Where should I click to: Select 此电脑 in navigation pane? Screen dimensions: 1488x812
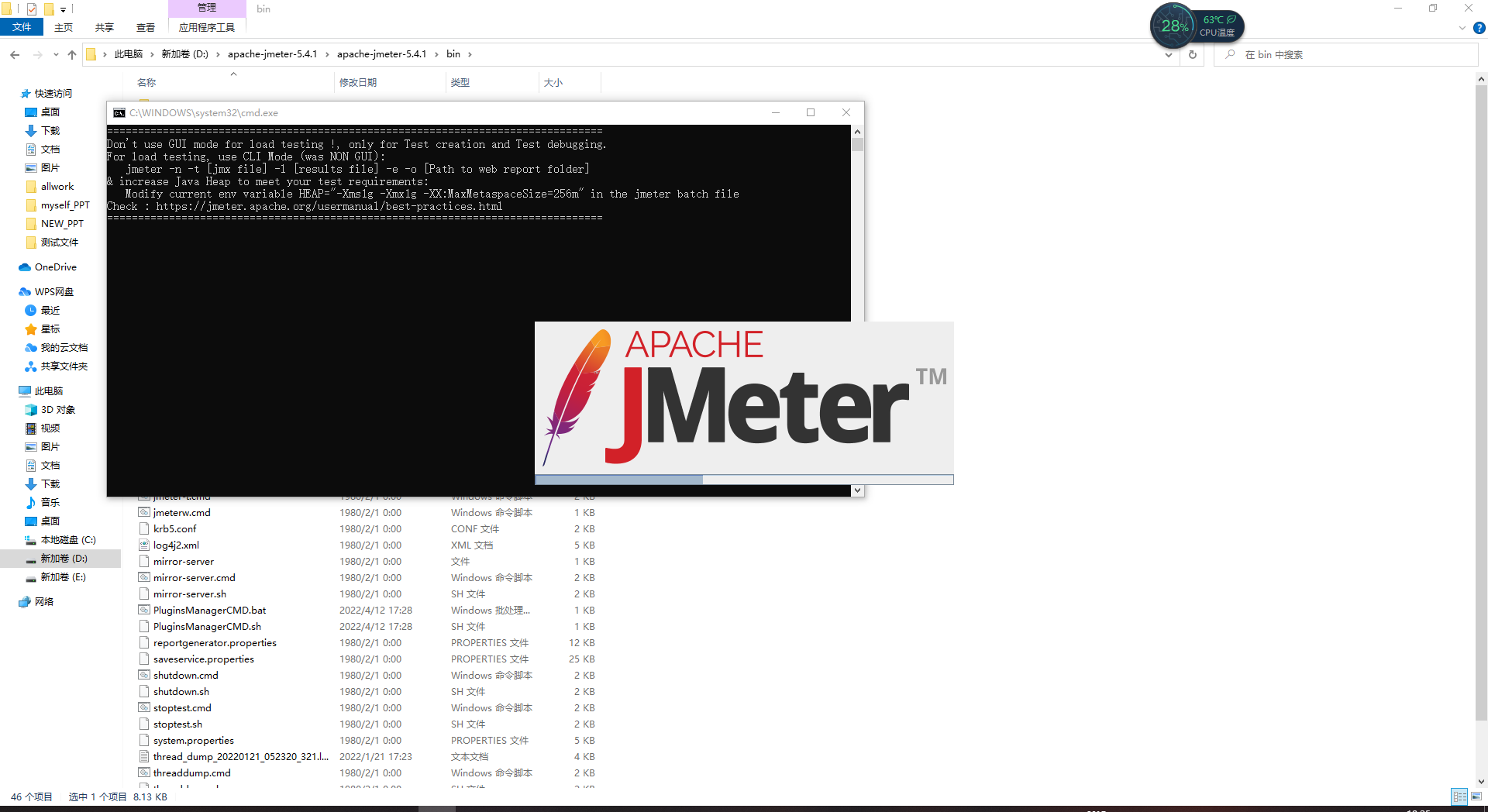coord(48,391)
